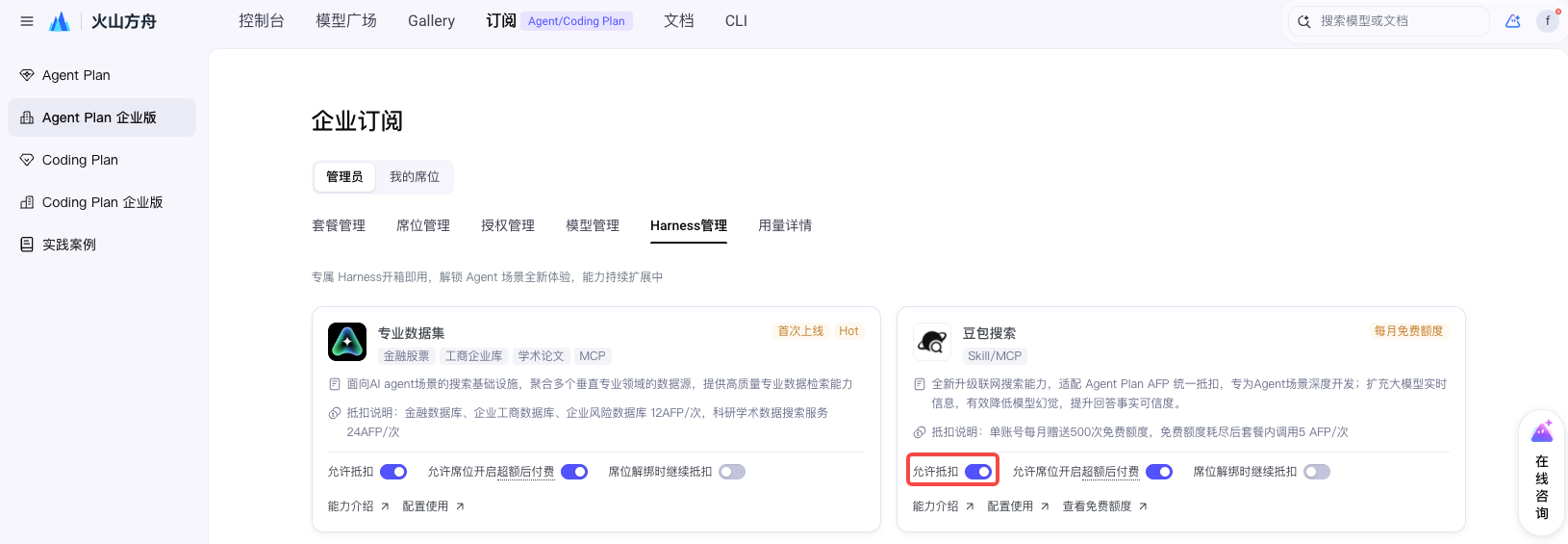
Task: Click 查看免费额度 external arrow icon
Action: tap(1143, 506)
